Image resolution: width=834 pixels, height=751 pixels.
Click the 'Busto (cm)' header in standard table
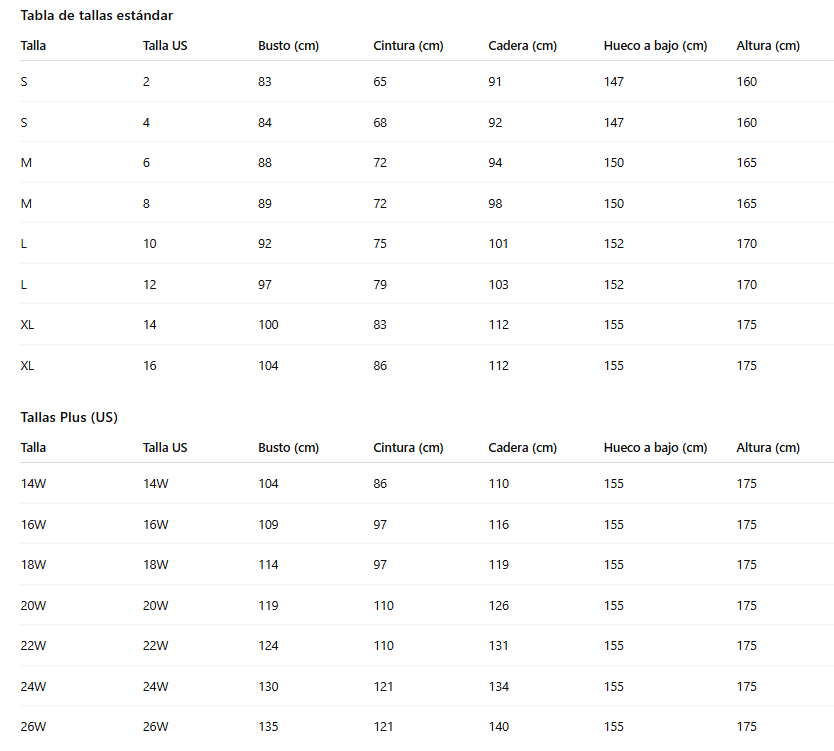(x=288, y=46)
